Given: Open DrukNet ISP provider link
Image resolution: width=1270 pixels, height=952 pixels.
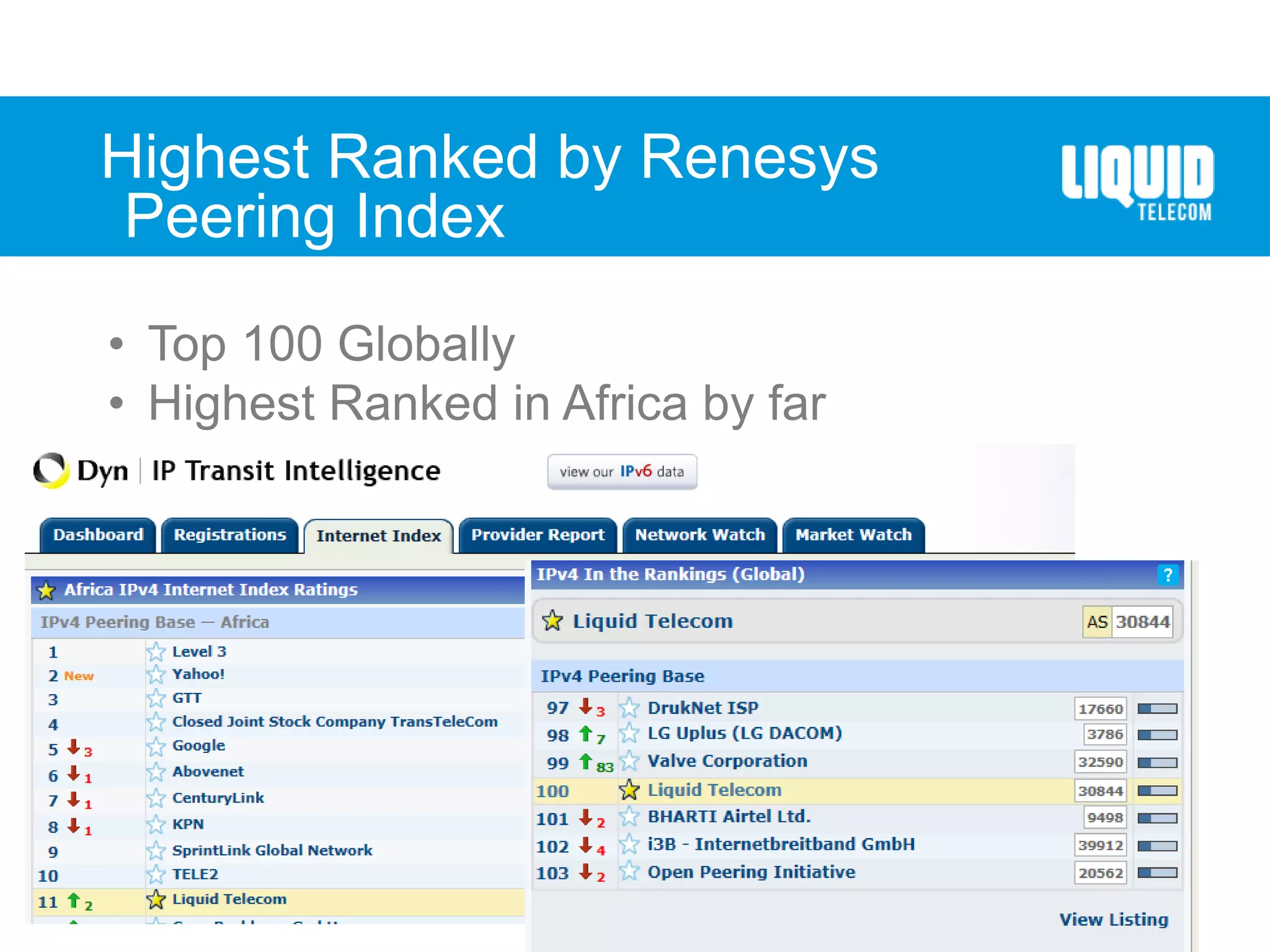Looking at the screenshot, I should coord(703,708).
